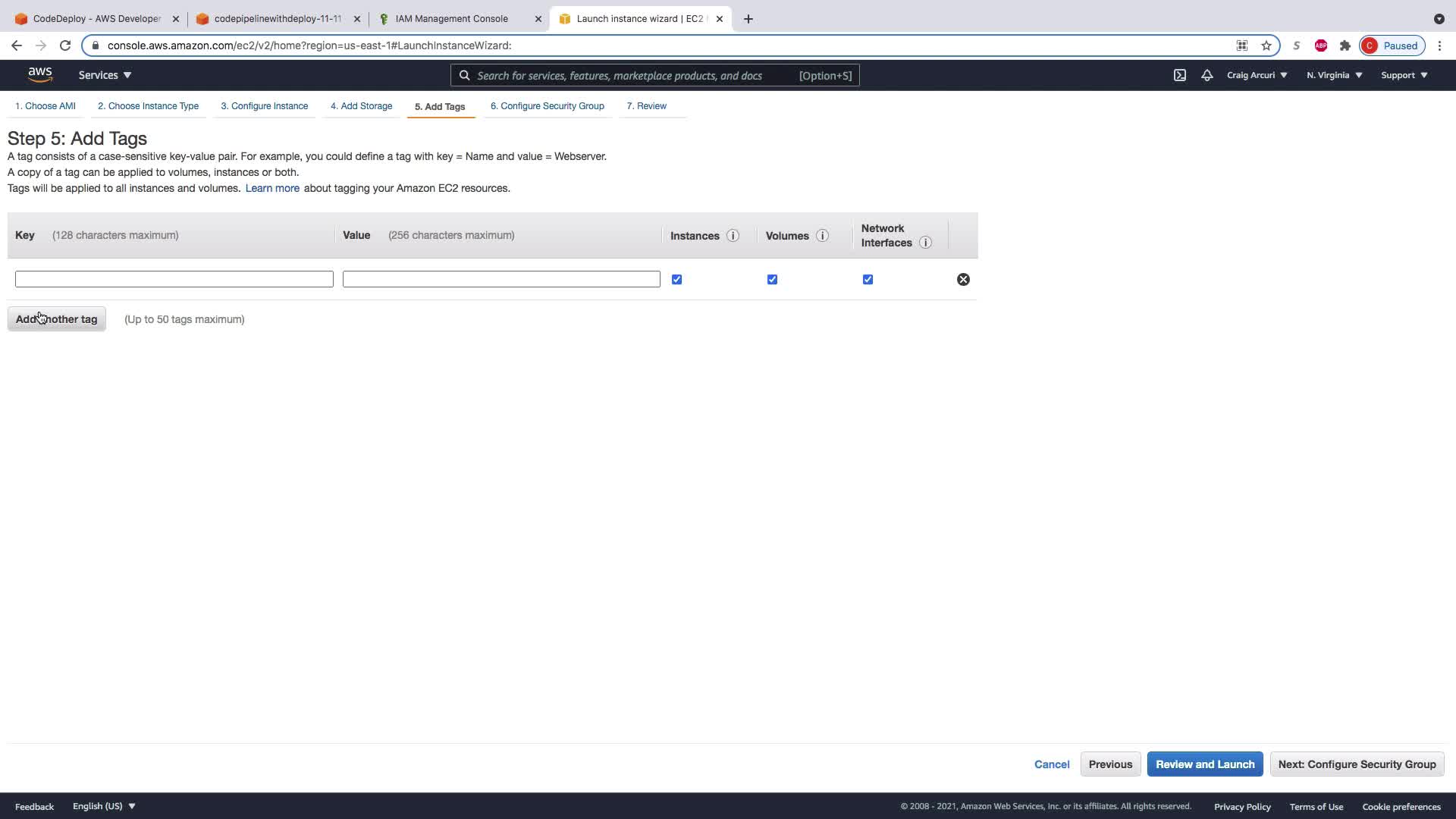Uncheck the Network Interfaces checkbox
The image size is (1456, 819).
(868, 279)
